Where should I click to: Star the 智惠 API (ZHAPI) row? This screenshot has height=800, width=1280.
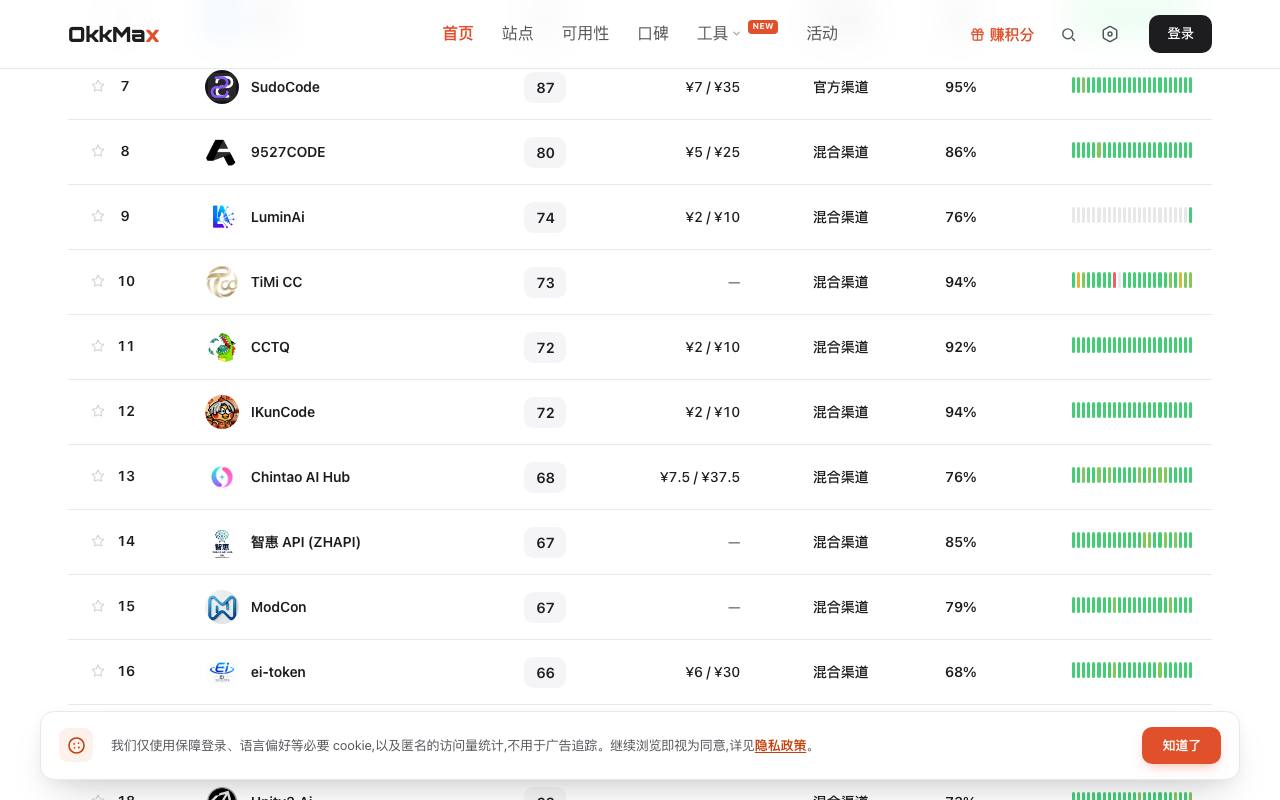[98, 541]
